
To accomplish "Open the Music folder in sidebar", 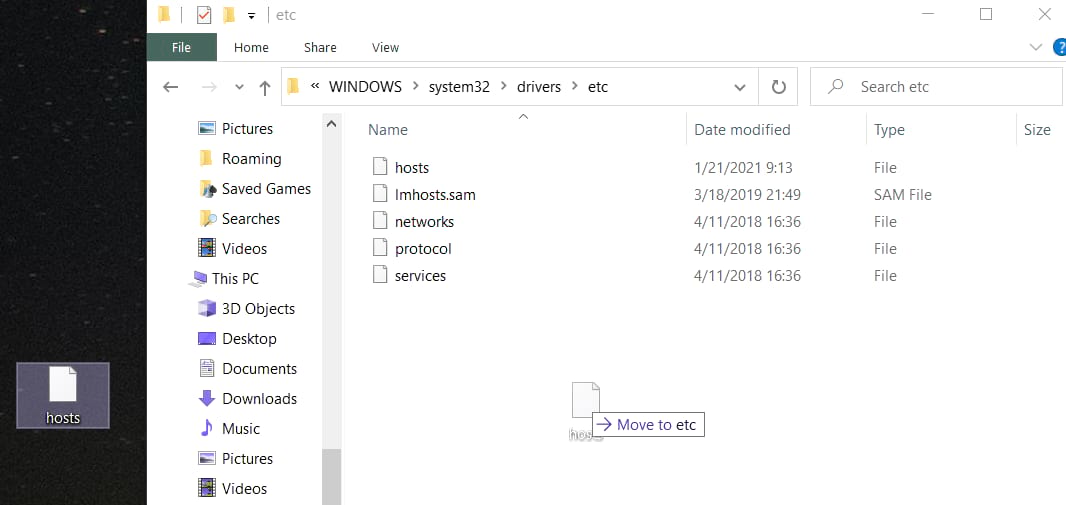I will 240,429.
